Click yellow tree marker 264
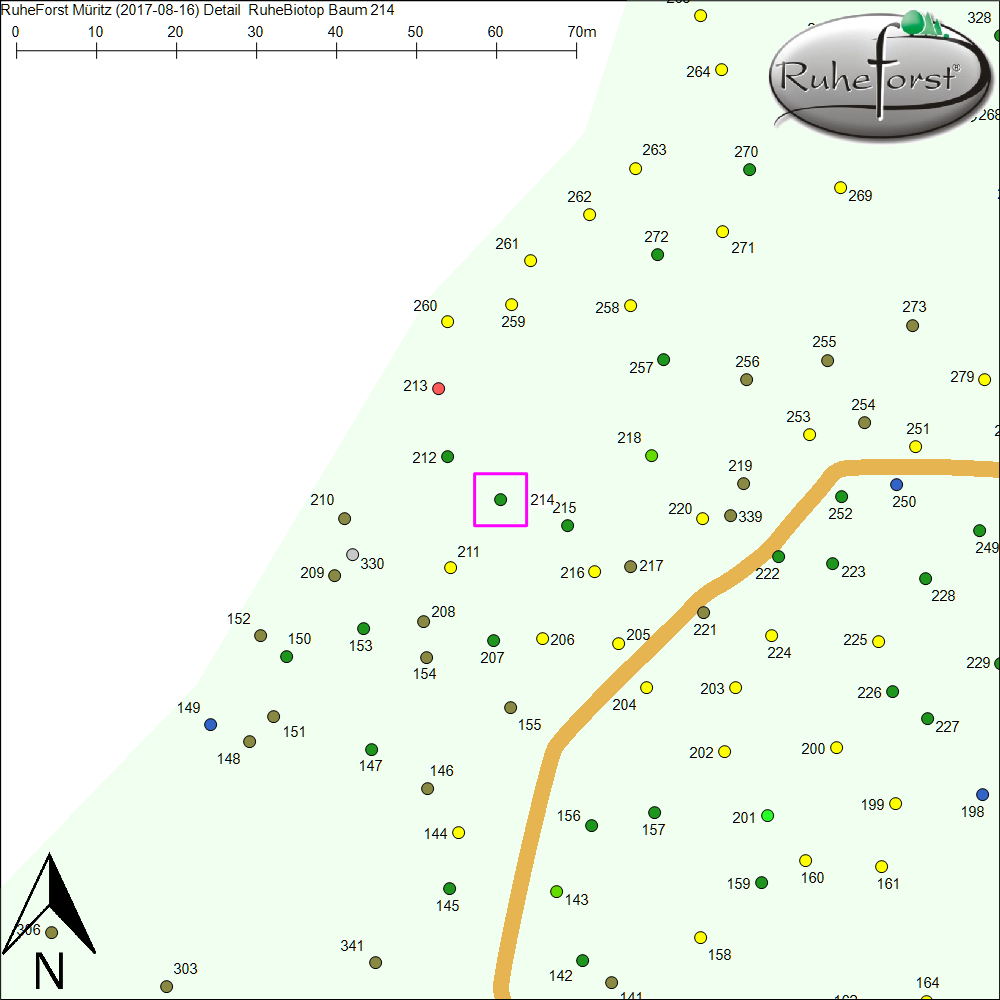This screenshot has width=1000, height=1000. 721,70
